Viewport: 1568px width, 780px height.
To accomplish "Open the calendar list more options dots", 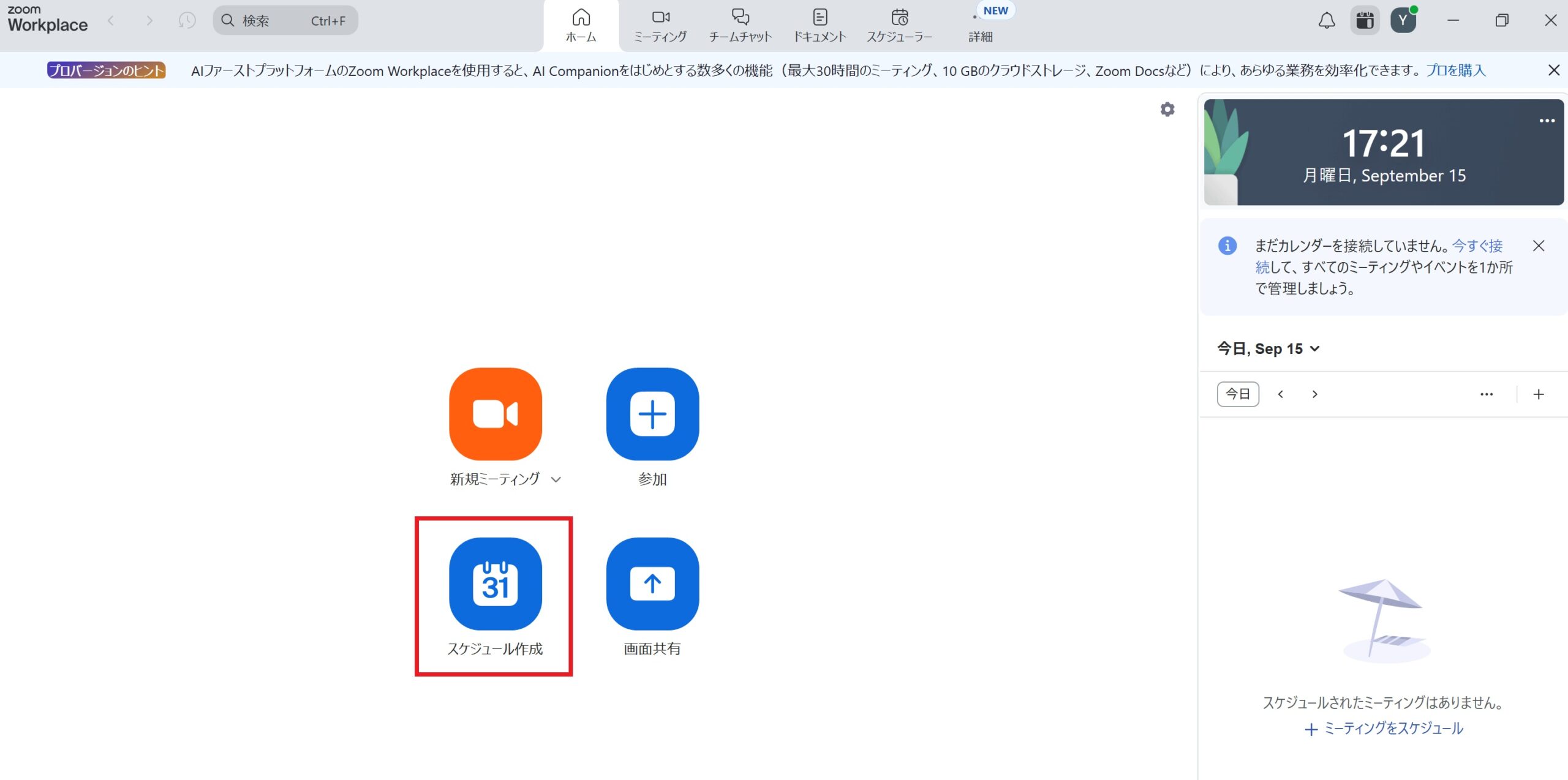I will 1486,394.
